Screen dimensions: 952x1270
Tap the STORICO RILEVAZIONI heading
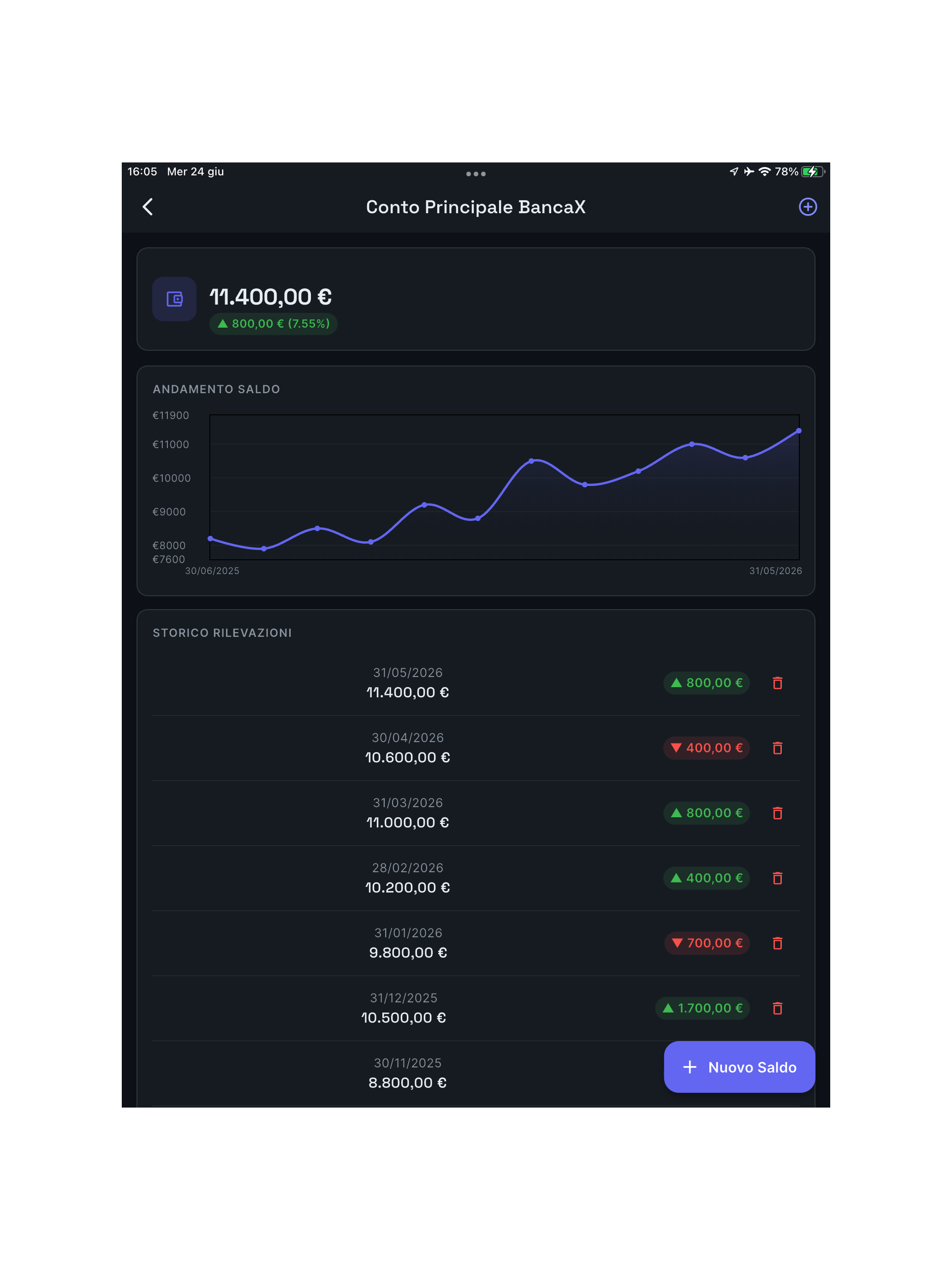click(x=222, y=633)
